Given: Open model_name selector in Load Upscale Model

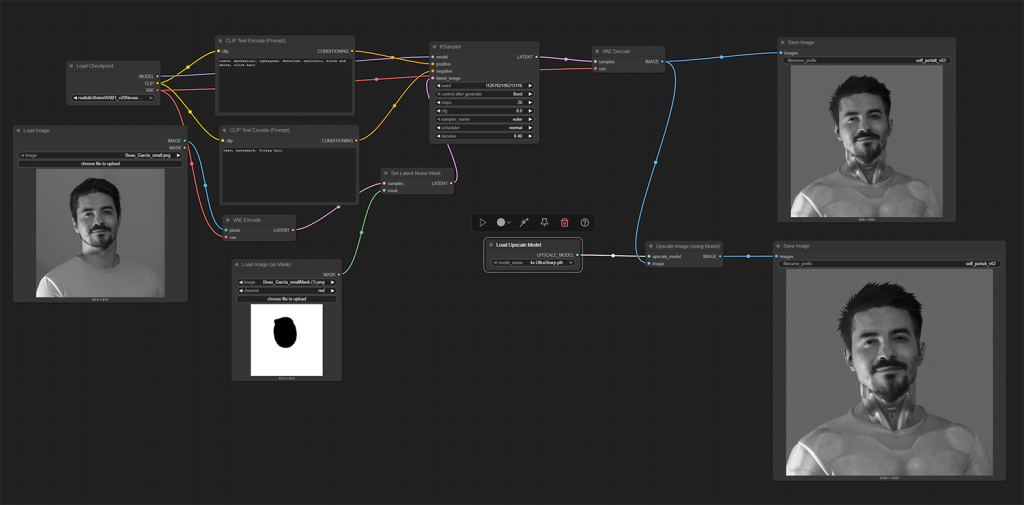Looking at the screenshot, I should [532, 263].
